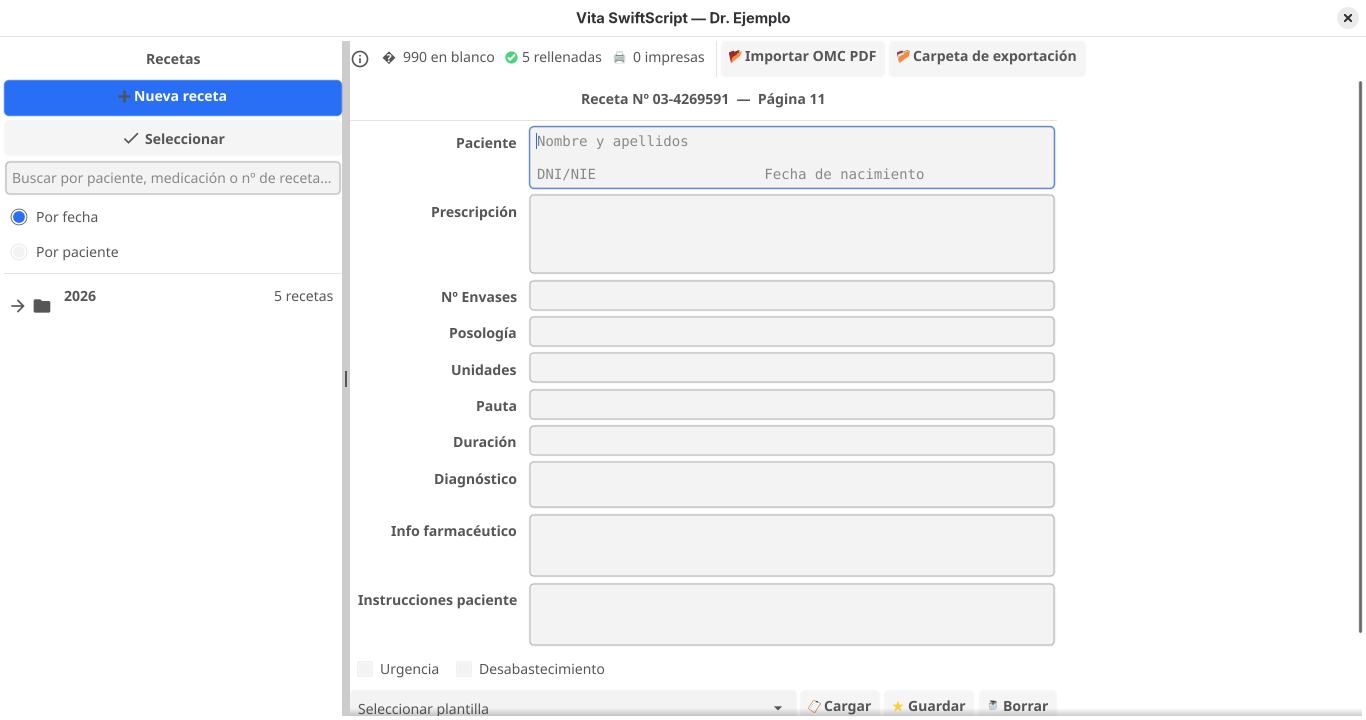Click the Instrucciones paciente text area
The height and width of the screenshot is (720, 1366).
point(791,615)
